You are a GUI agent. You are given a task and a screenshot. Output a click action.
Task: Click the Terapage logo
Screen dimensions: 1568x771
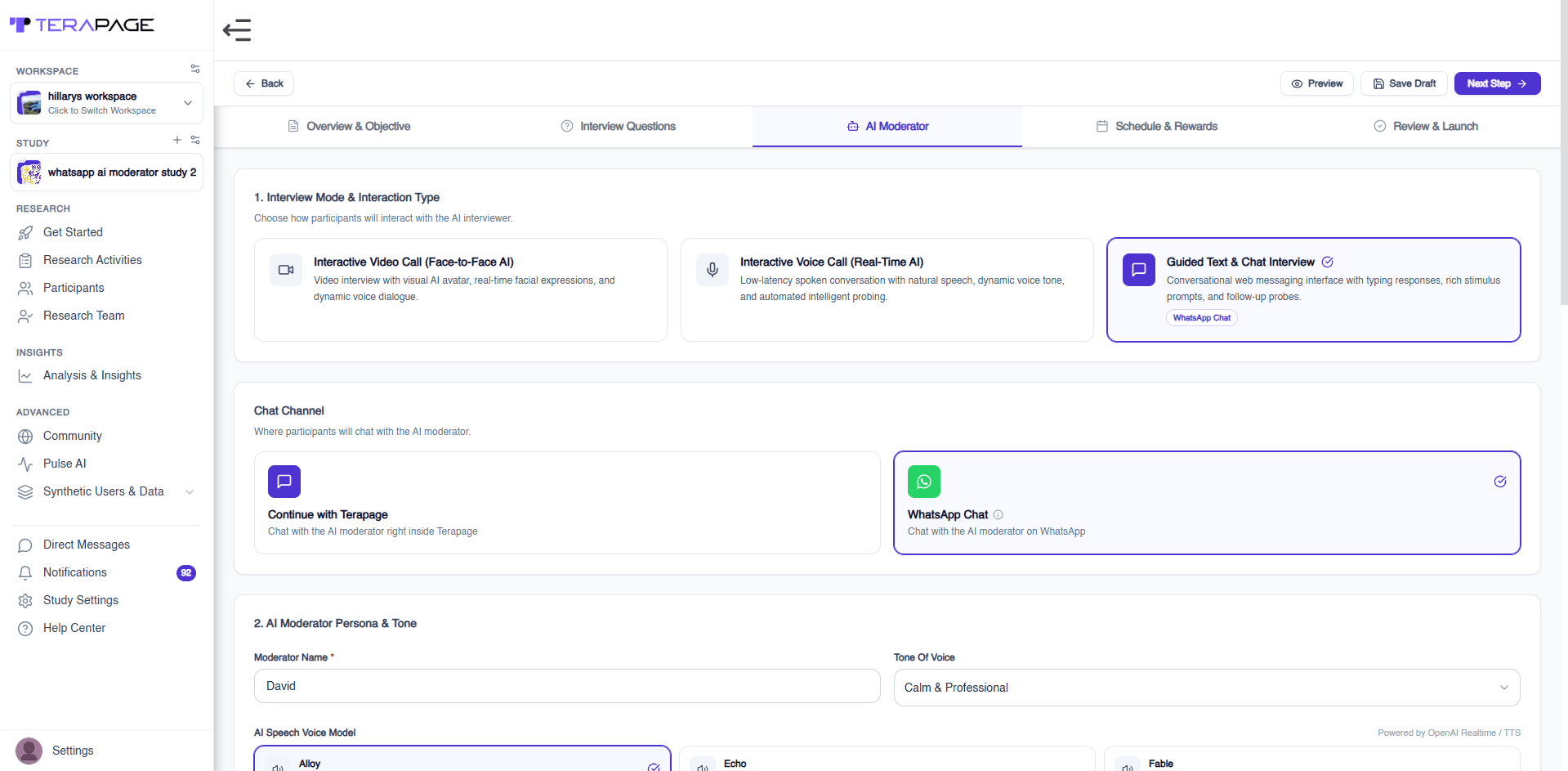[x=82, y=25]
